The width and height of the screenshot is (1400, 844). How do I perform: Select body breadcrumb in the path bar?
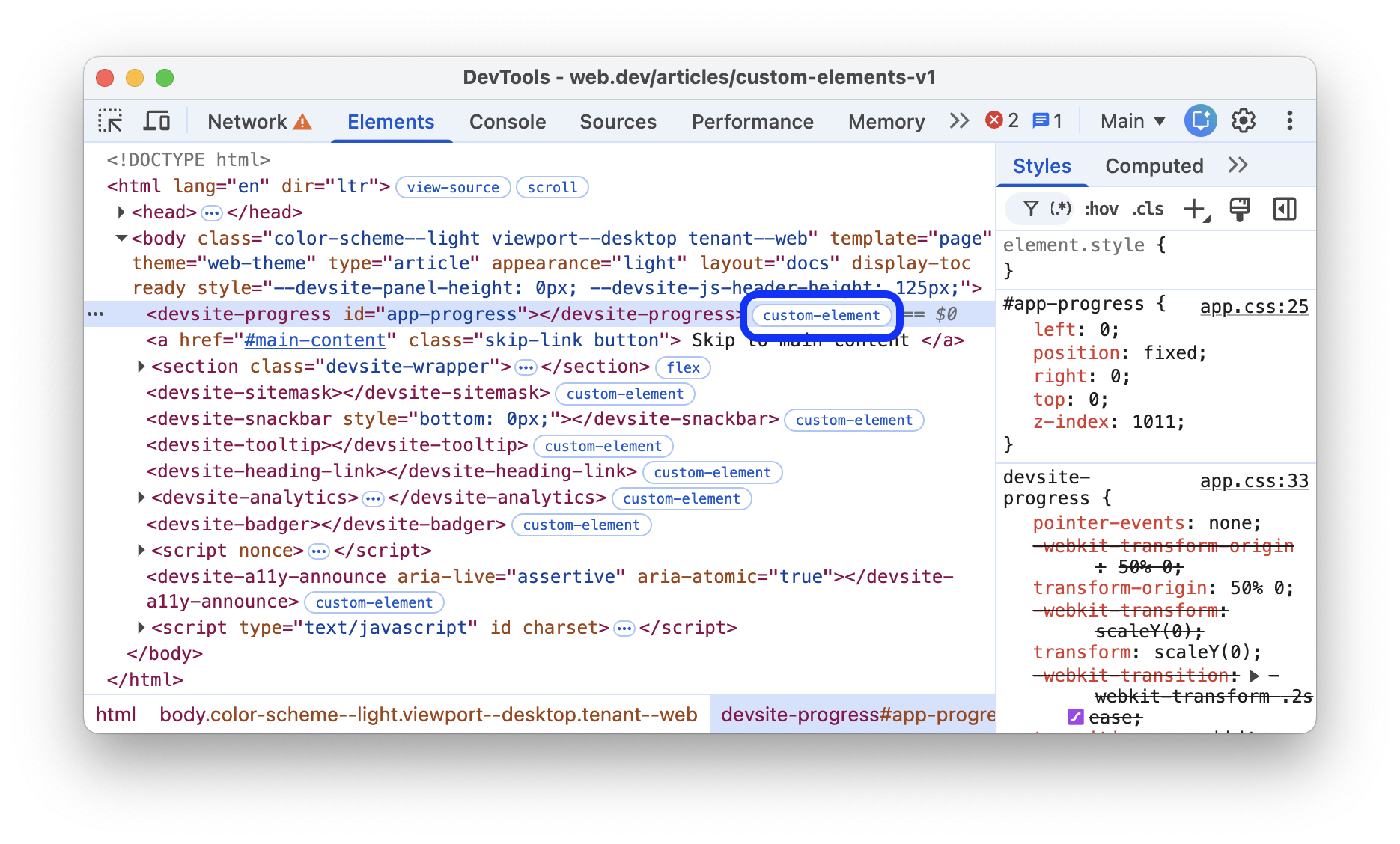428,715
